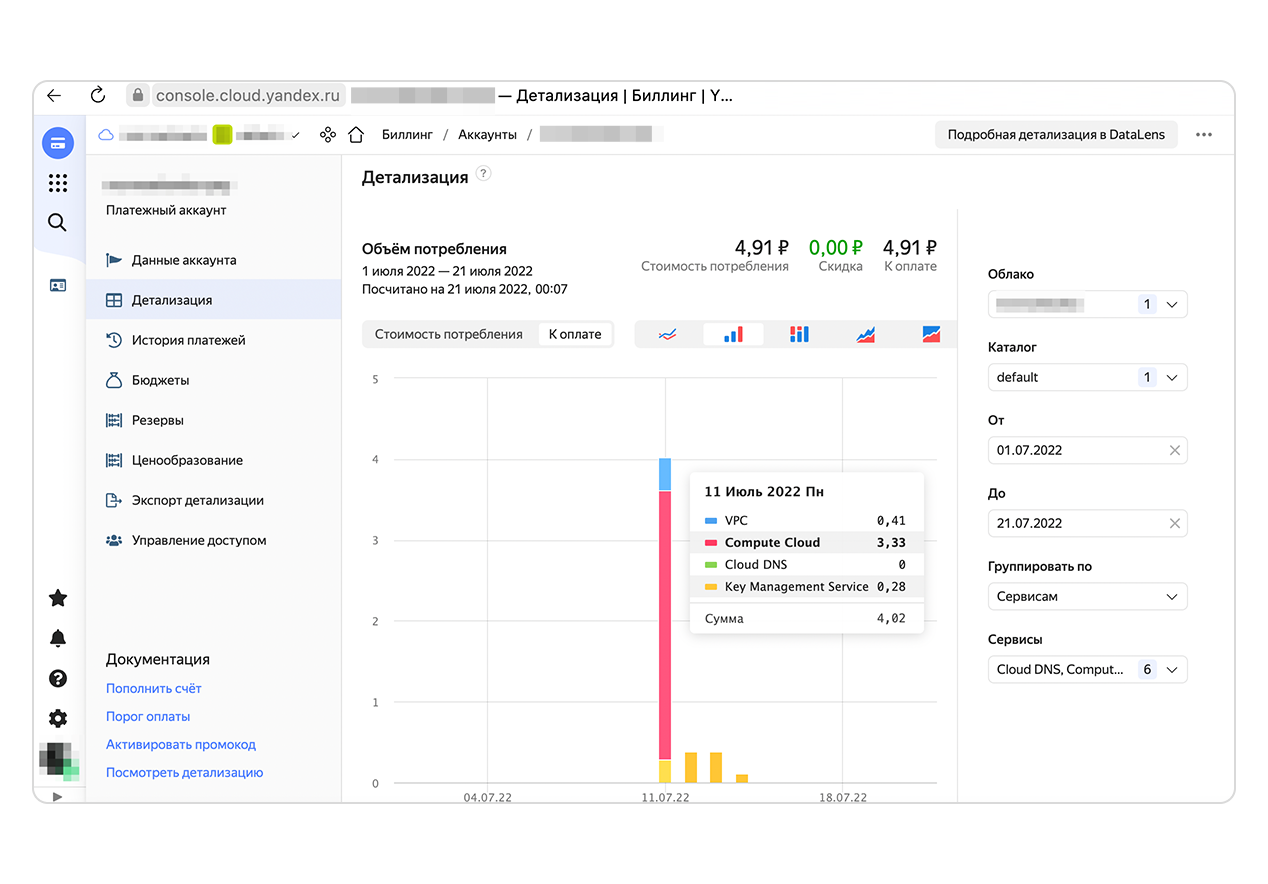Click the text Посчитано на 21 июля 2022, 00:07
The width and height of the screenshot is (1268, 884).
point(465,289)
